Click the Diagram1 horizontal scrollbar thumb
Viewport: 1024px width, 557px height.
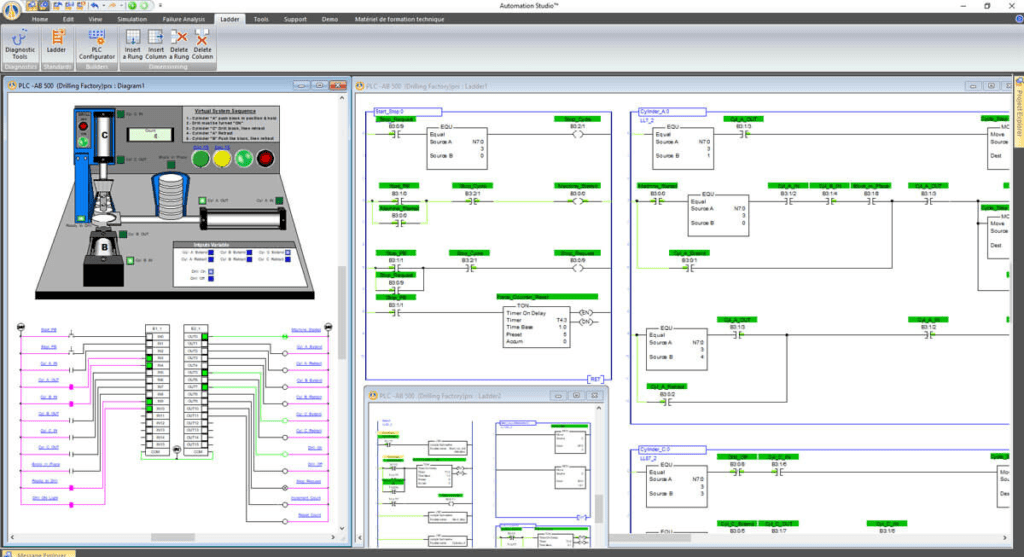(x=172, y=537)
